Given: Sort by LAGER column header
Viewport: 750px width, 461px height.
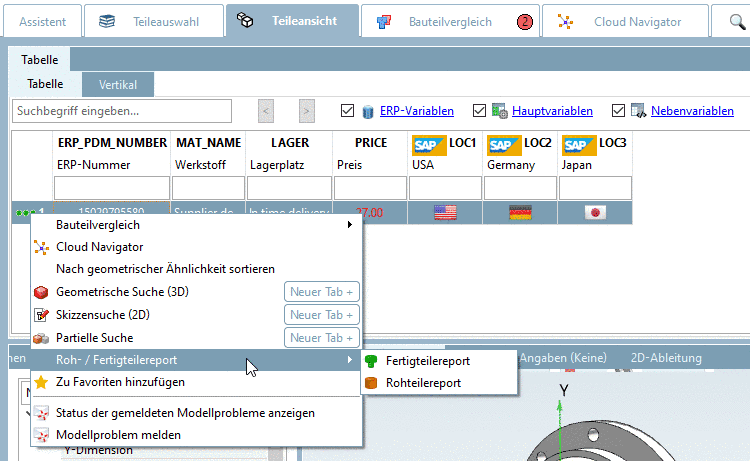Looking at the screenshot, I should click(290, 143).
